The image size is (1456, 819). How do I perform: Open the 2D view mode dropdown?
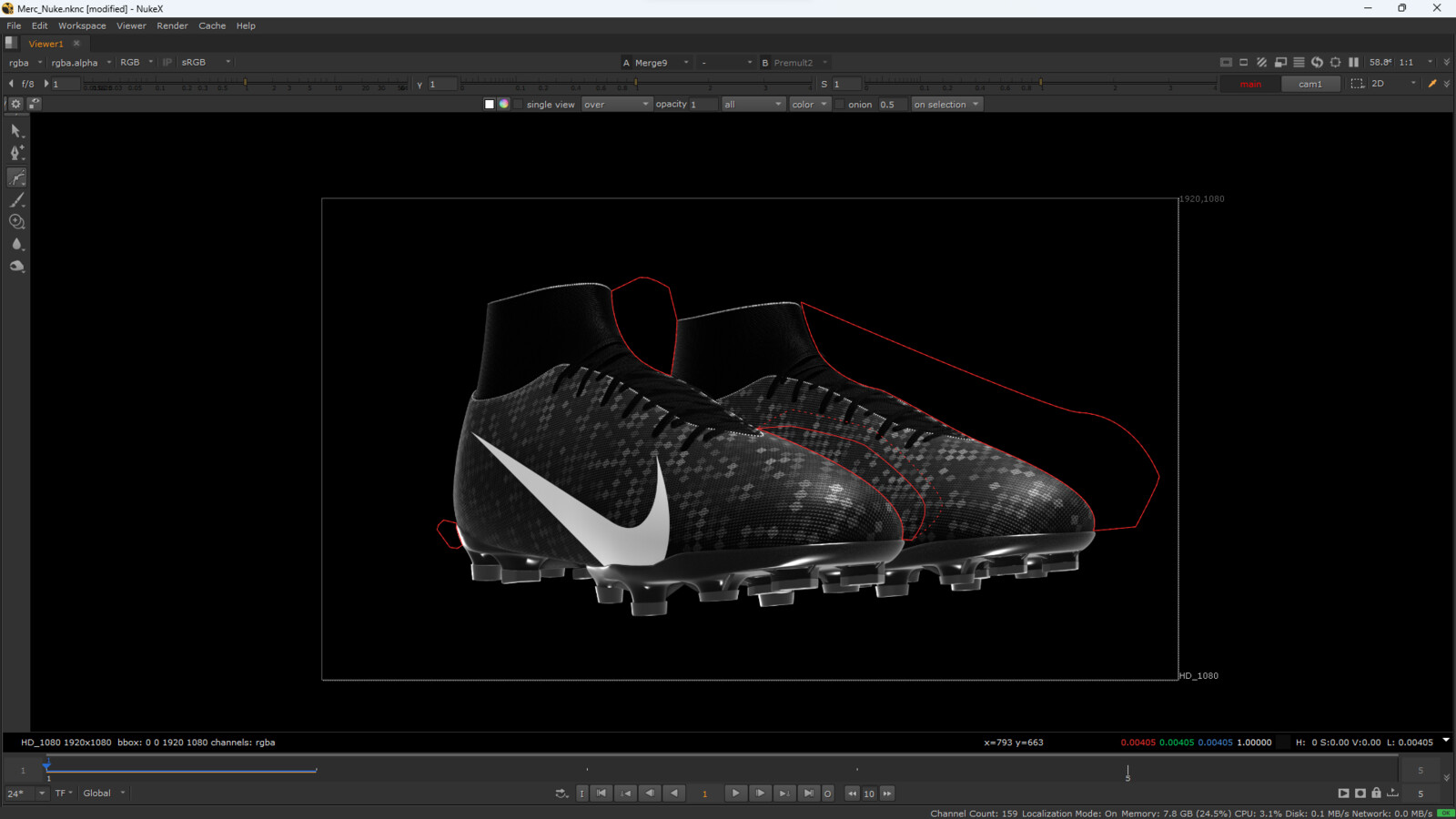pos(1394,84)
